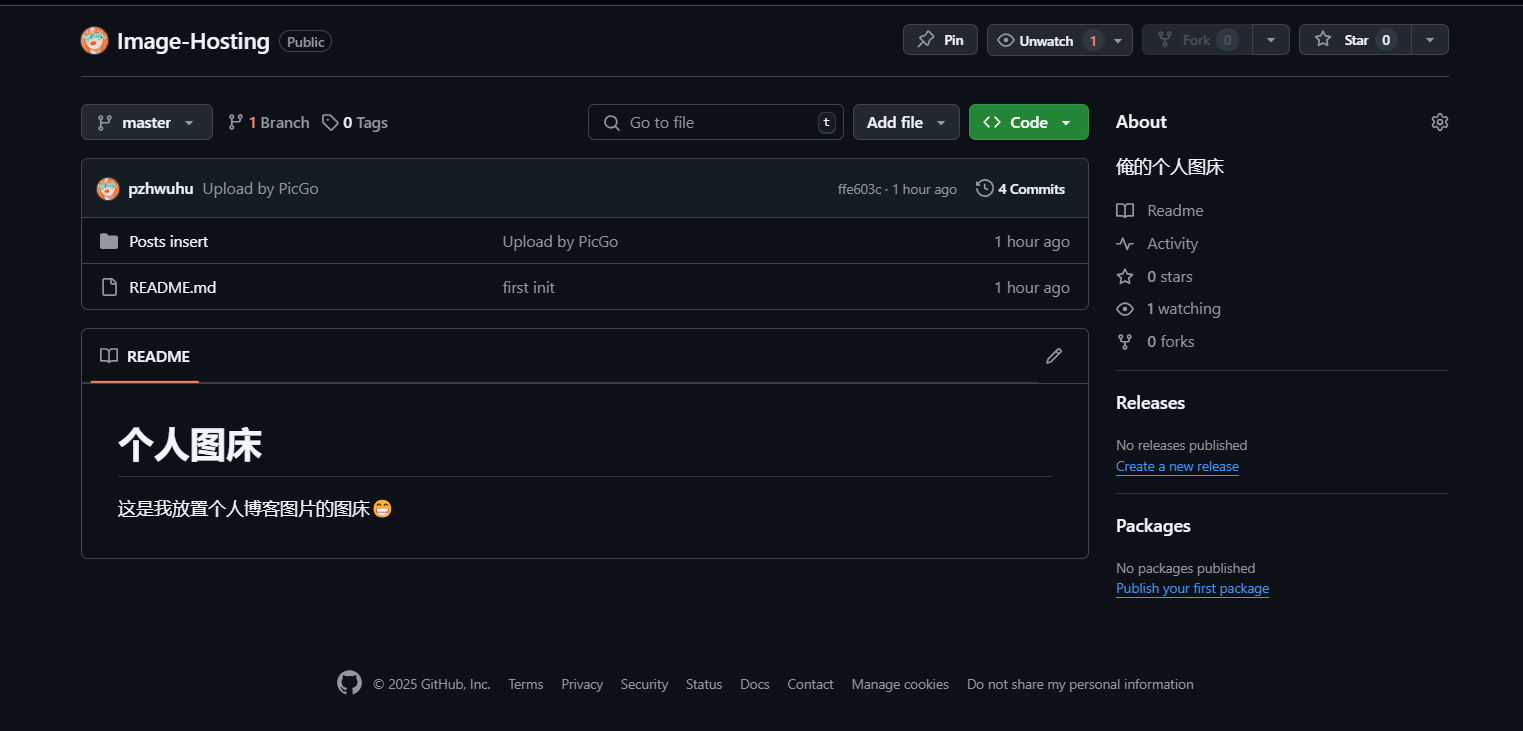Screen dimensions: 1523x731
Task: Open the master branch dropdown
Action: [x=147, y=122]
